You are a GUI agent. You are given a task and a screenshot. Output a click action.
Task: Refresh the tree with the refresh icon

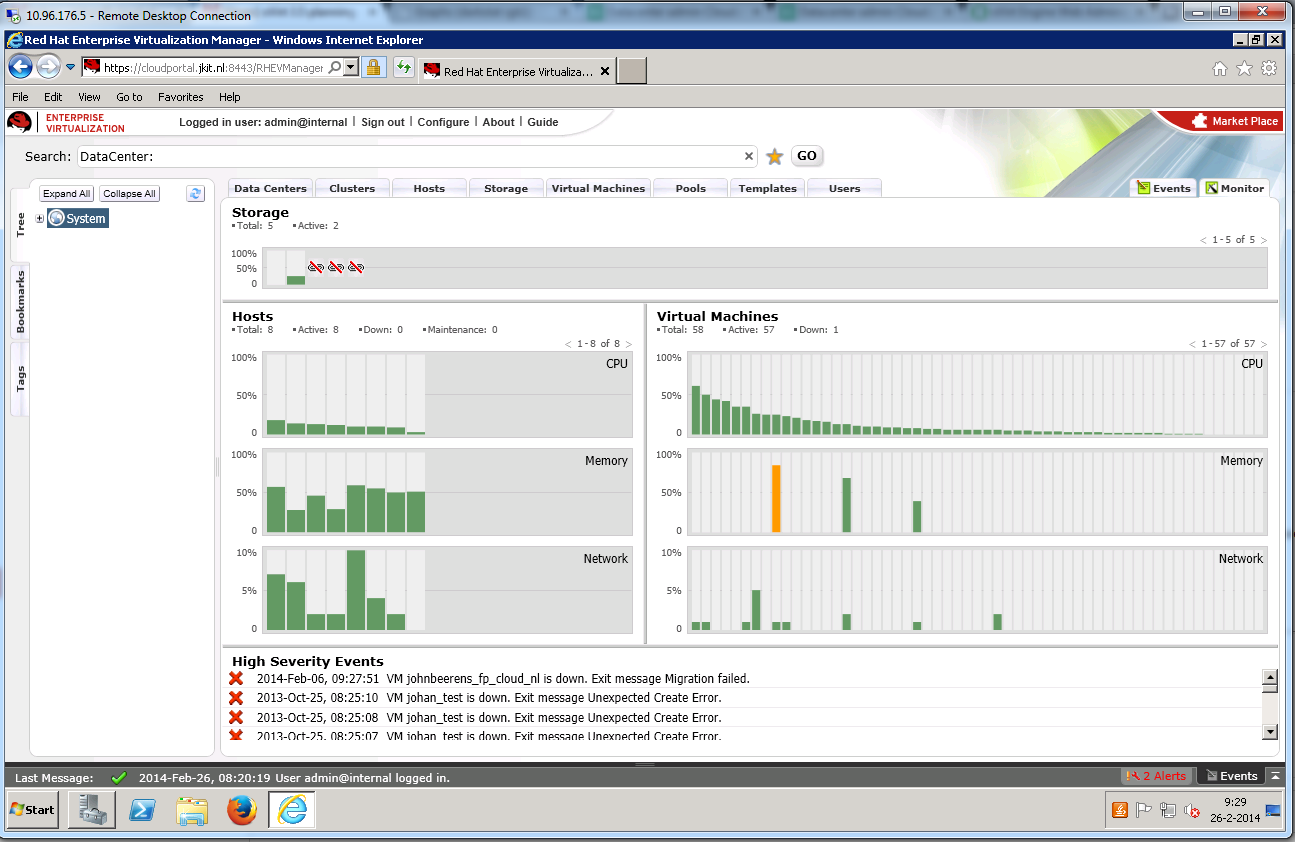tap(195, 194)
